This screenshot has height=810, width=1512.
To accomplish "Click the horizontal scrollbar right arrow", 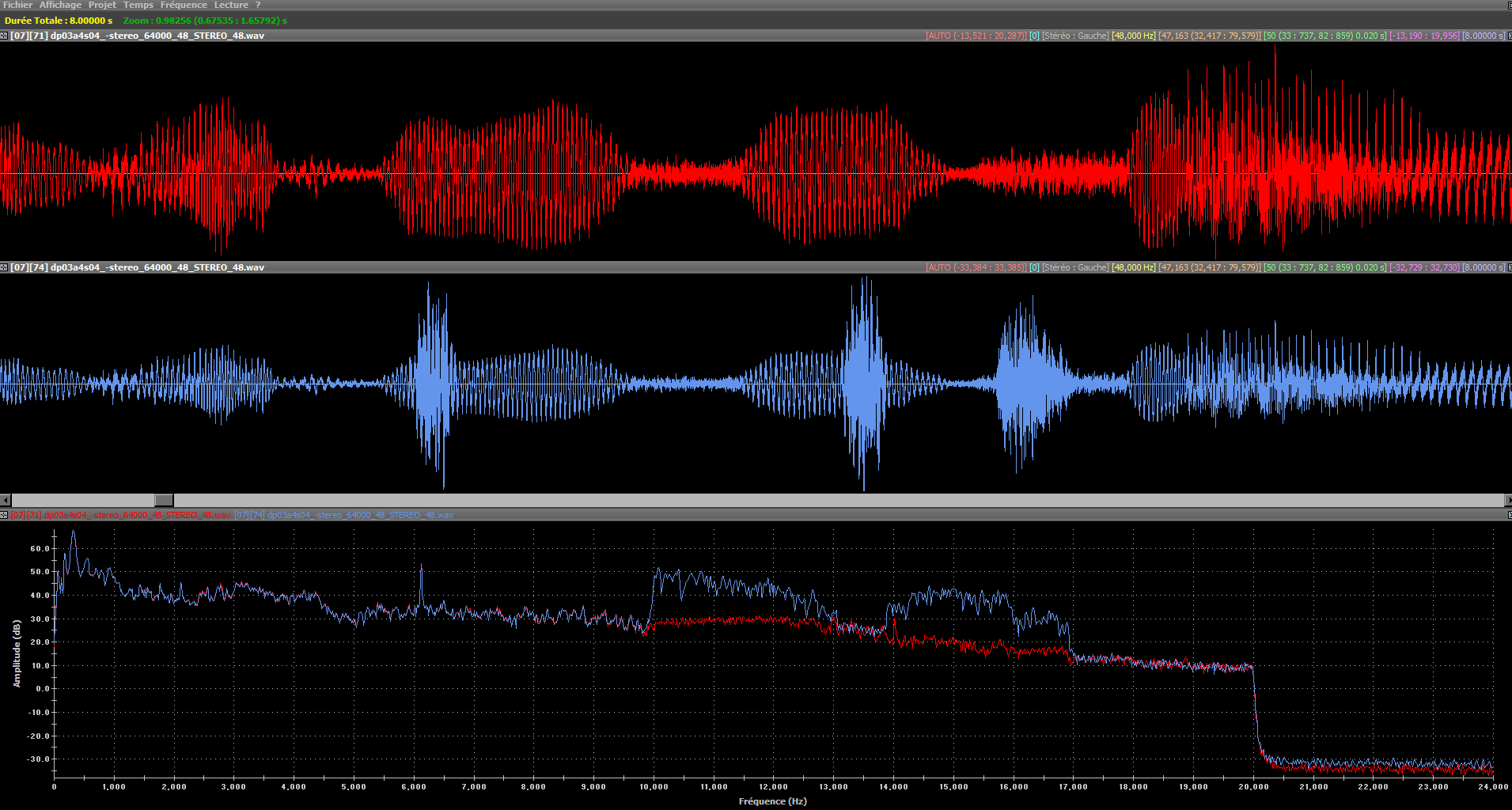I will pos(1507,500).
